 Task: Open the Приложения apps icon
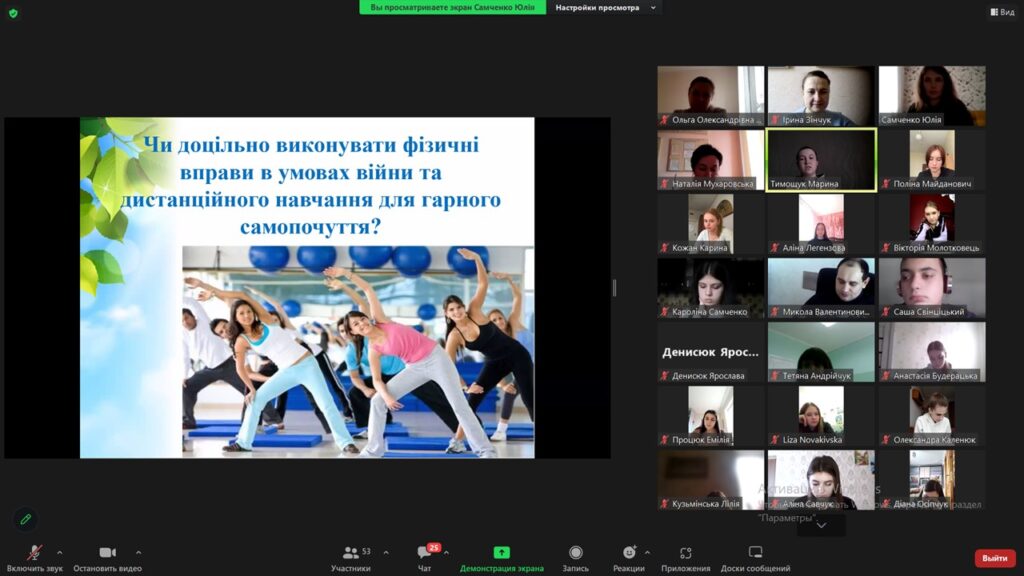click(x=685, y=553)
